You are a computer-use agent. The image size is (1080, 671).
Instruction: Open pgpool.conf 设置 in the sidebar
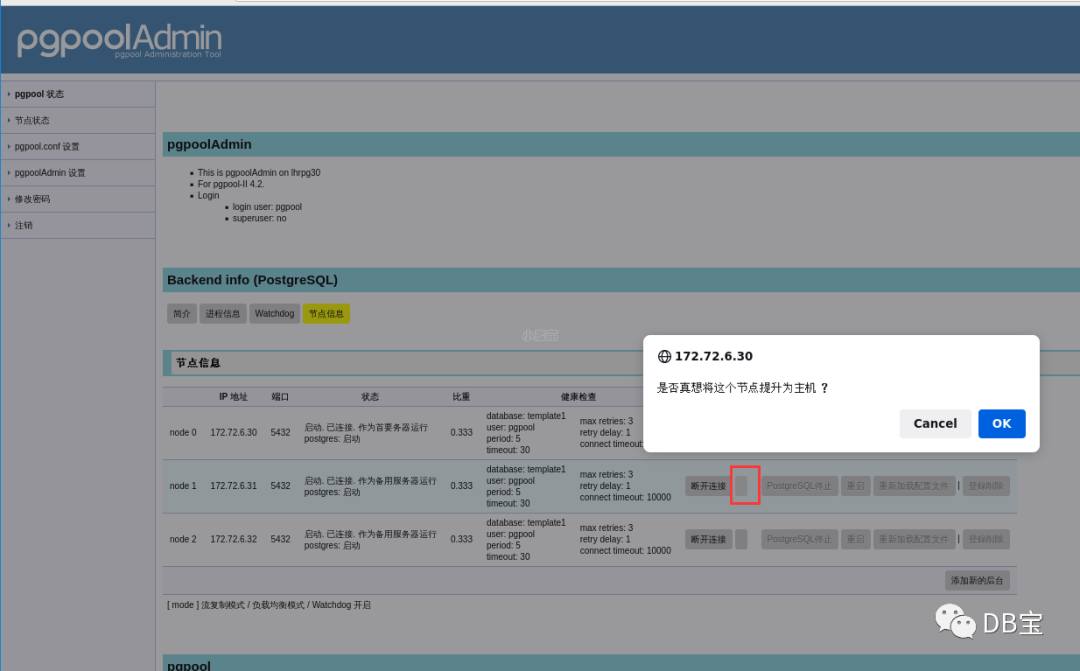pyautogui.click(x=47, y=146)
